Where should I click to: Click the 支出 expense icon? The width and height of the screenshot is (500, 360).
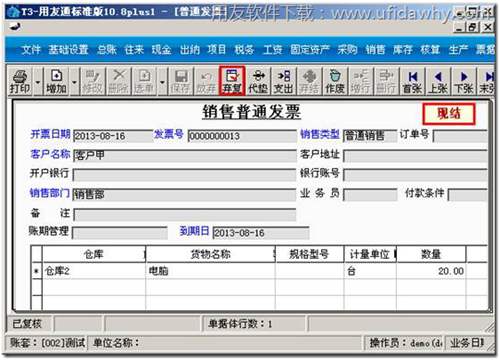[x=283, y=81]
